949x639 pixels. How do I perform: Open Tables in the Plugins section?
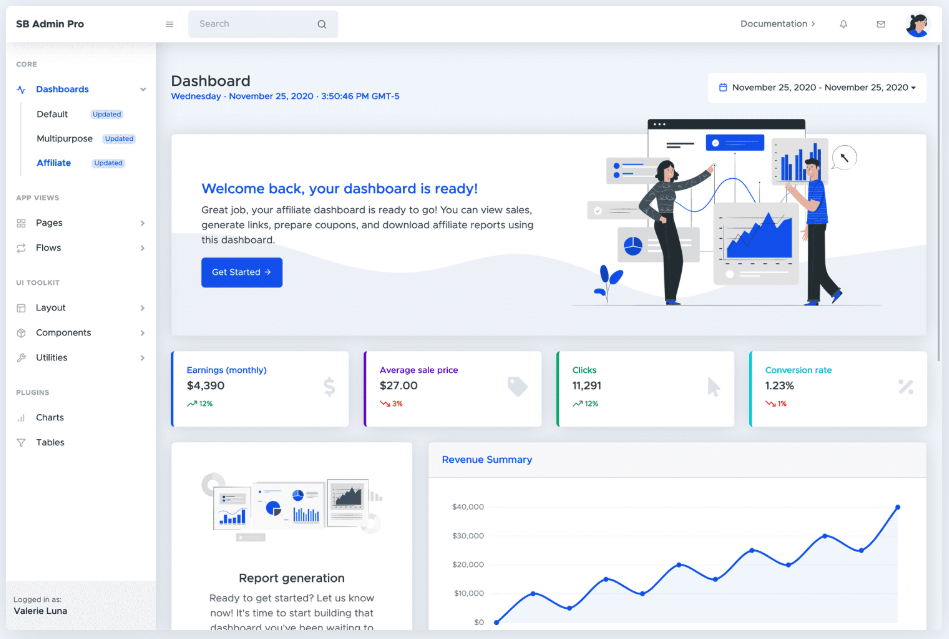[50, 443]
